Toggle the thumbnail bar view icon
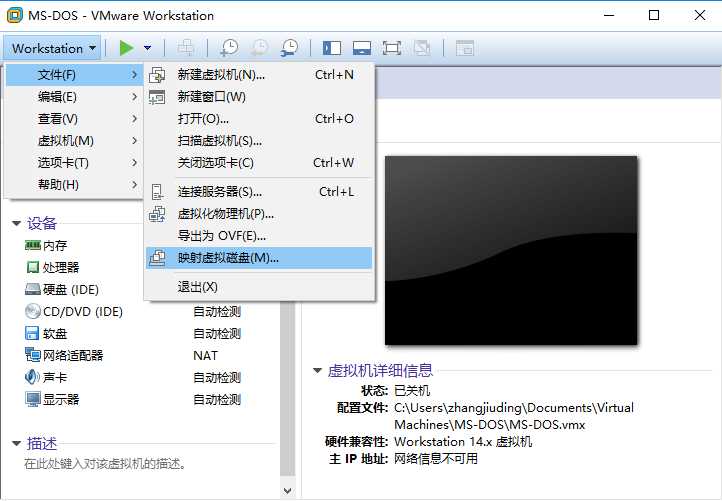Viewport: 722px width, 501px height. [362, 48]
